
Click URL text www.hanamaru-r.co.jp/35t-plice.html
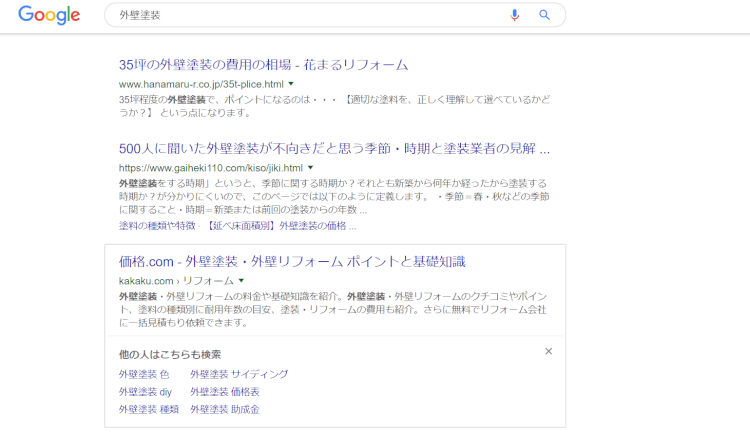(x=201, y=84)
